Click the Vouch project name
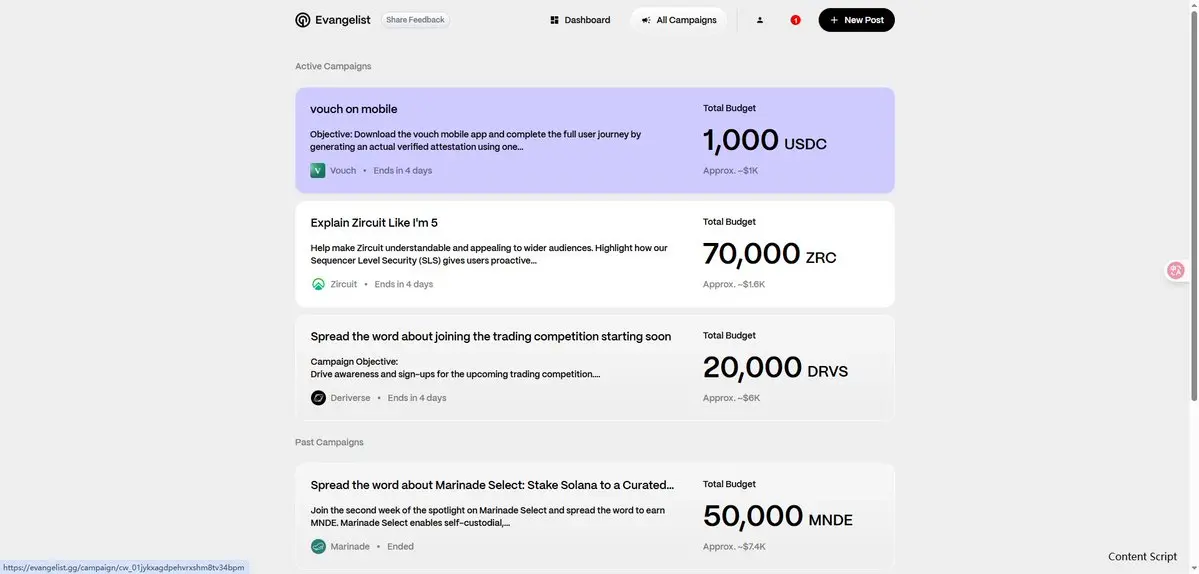Screen dimensions: 1199x574 point(343,170)
